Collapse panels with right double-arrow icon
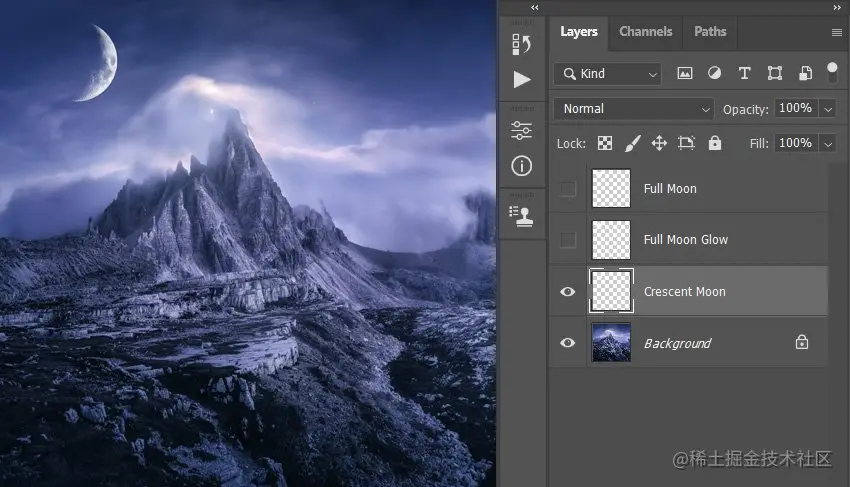 837,8
